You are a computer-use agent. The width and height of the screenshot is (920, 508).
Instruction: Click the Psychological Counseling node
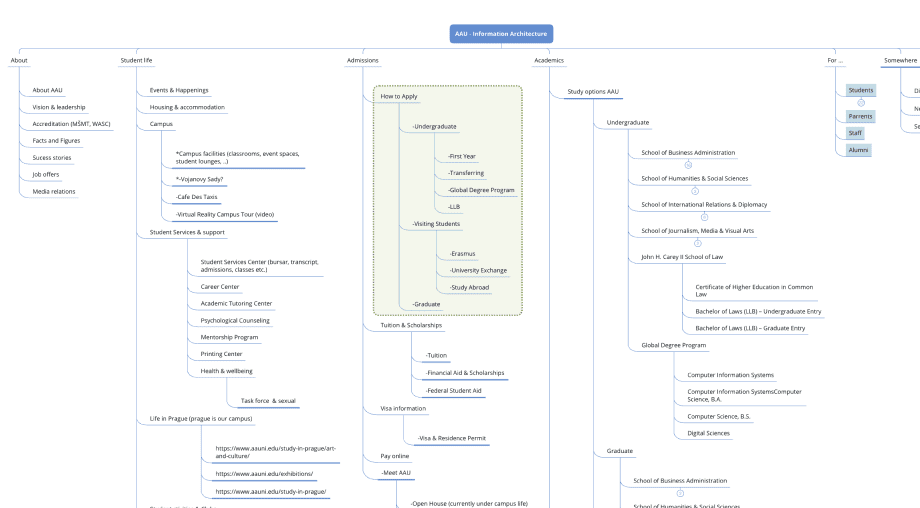[x=235, y=321]
